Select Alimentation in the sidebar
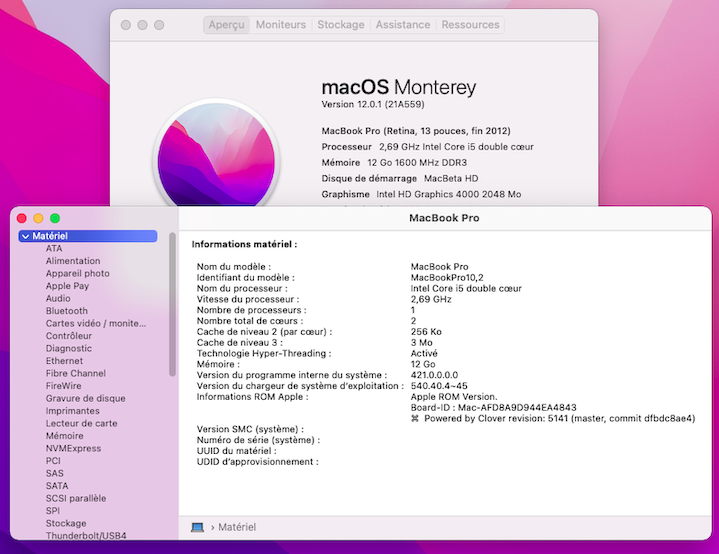The width and height of the screenshot is (719, 554). tap(73, 261)
